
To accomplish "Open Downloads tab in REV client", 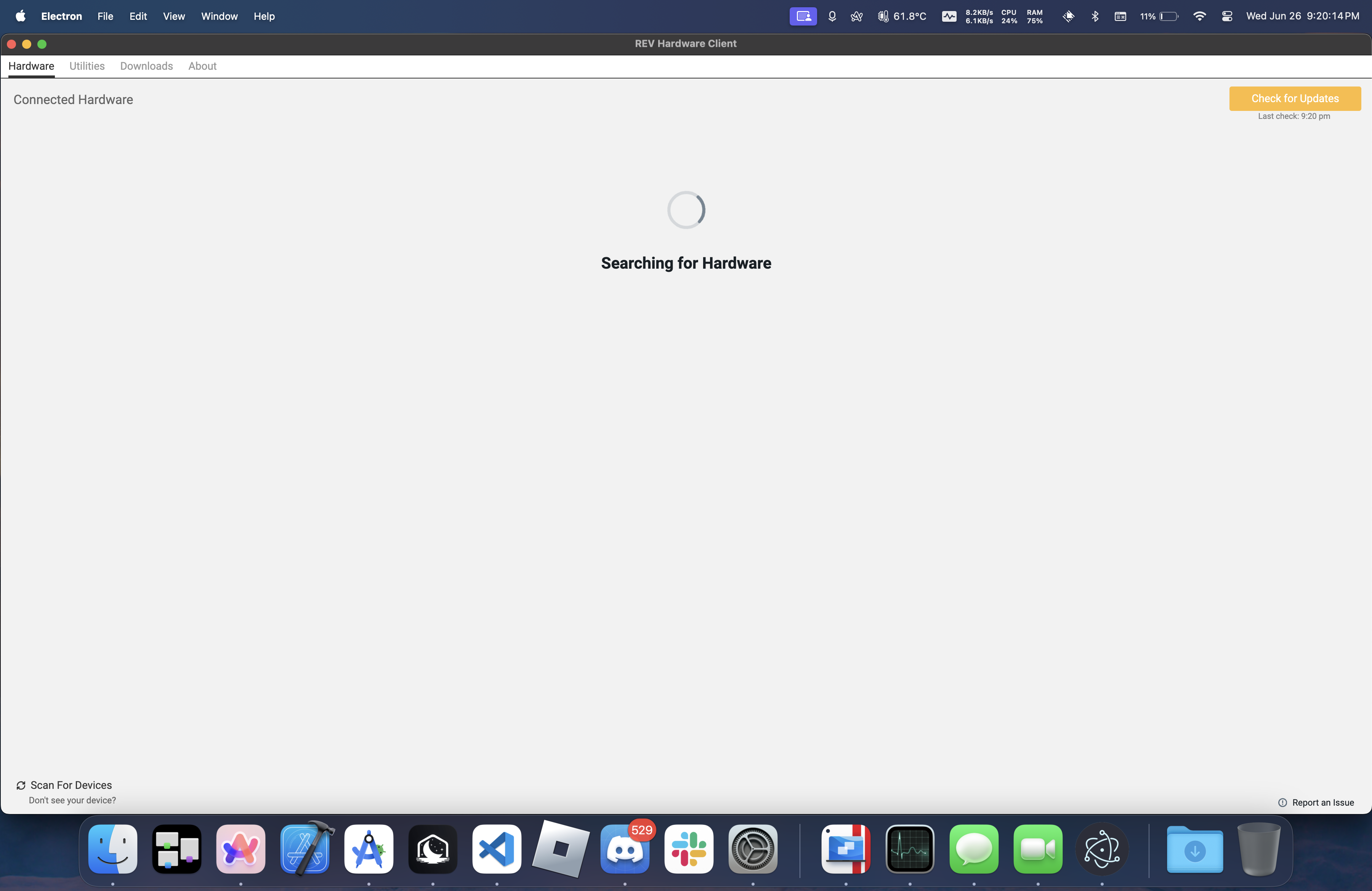I will click(x=146, y=66).
